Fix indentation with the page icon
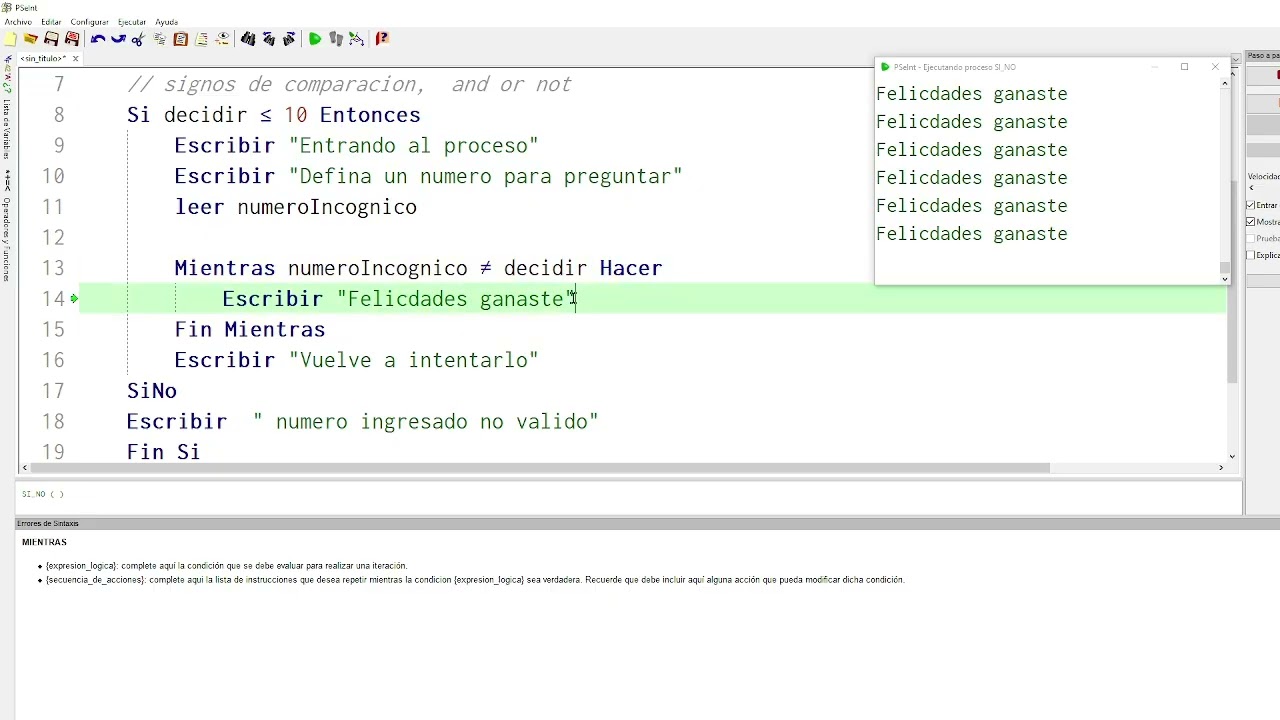Image resolution: width=1280 pixels, height=720 pixels. pos(201,39)
